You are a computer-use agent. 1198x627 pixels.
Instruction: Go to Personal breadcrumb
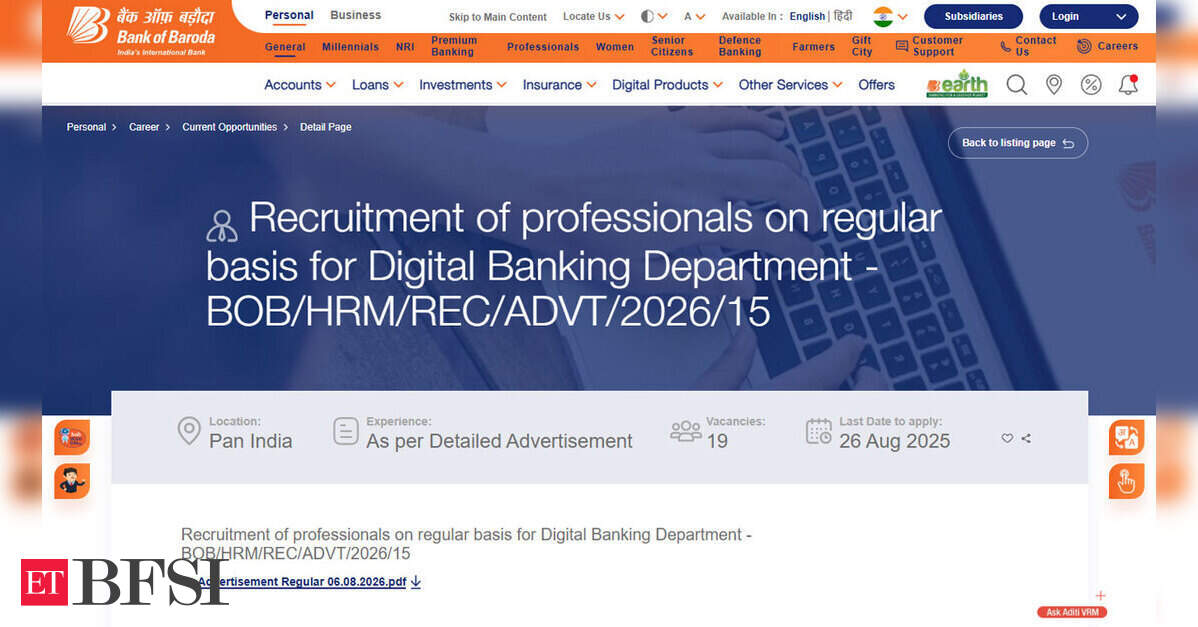[86, 127]
